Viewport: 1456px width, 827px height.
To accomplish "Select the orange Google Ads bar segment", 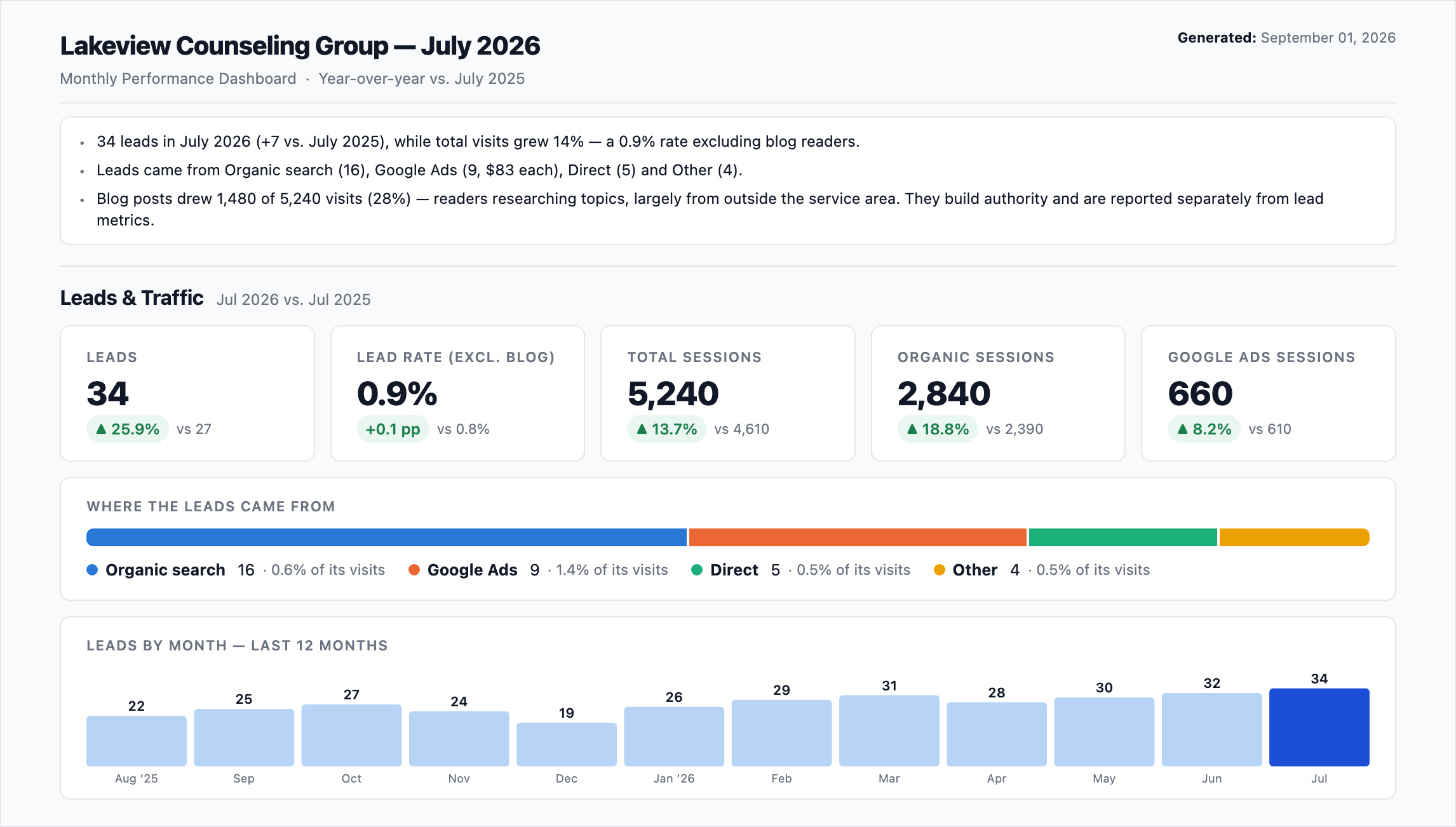I will click(858, 537).
